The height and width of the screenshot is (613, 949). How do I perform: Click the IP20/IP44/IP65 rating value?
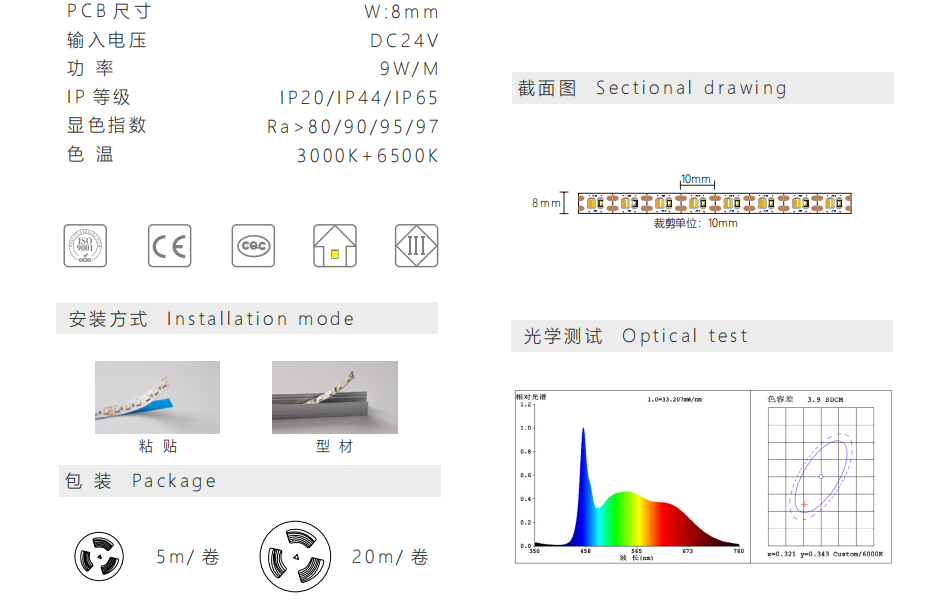(x=358, y=98)
